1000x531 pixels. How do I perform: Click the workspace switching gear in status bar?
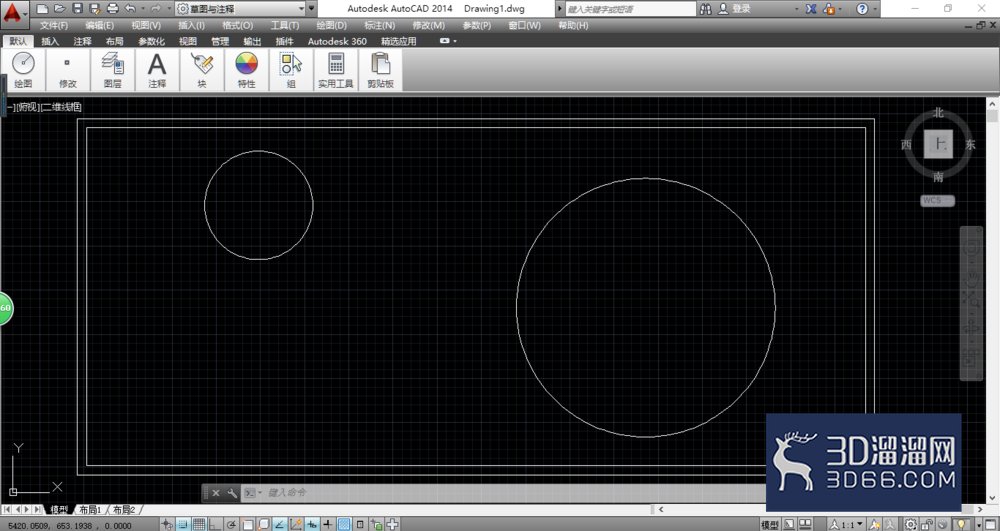(910, 524)
